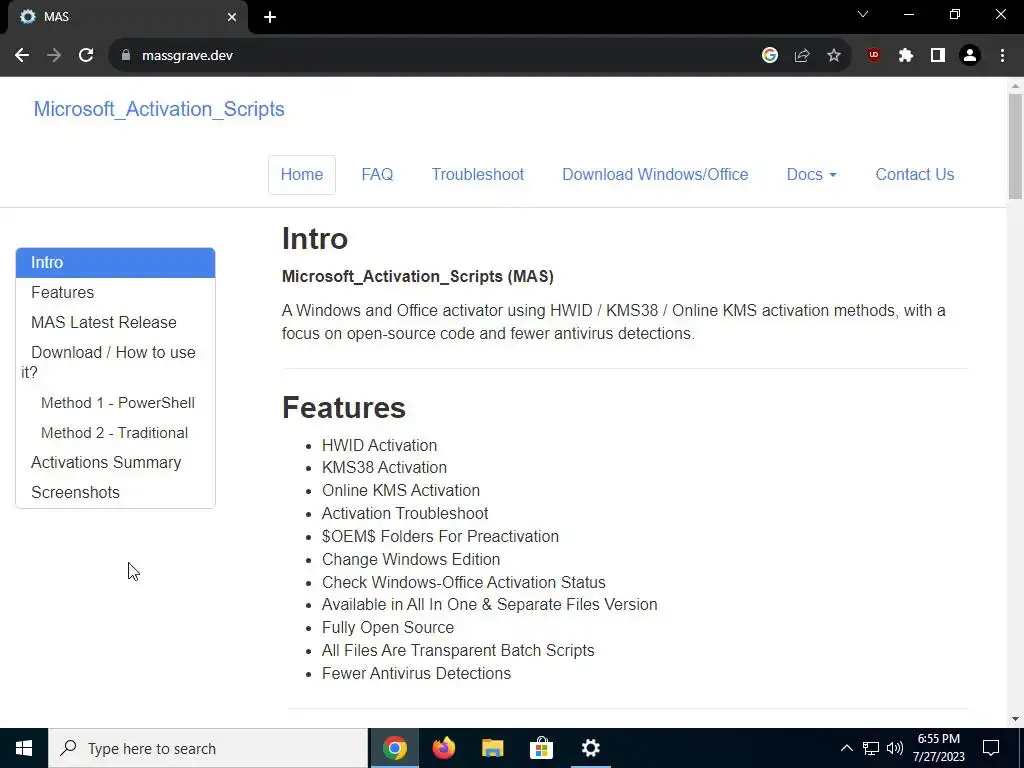Click $OEM$ Folders For Preactivation text
Screen dimensions: 1024x768
440,536
